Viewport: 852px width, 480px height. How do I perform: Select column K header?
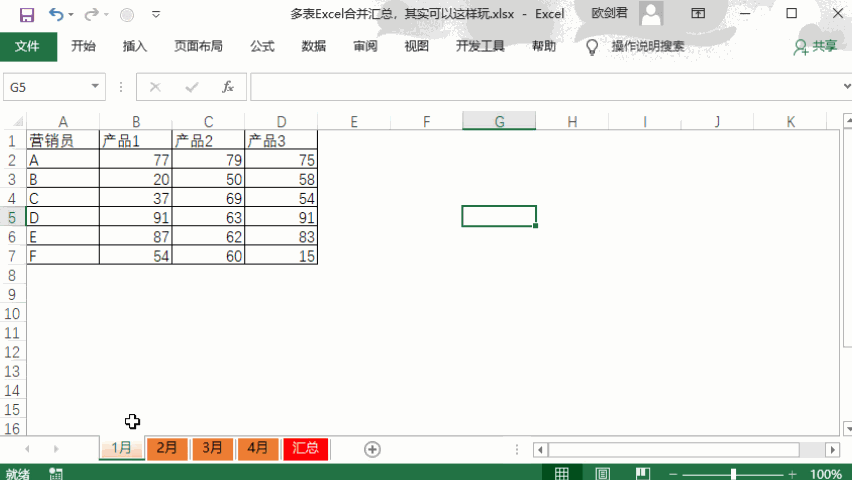[791, 121]
